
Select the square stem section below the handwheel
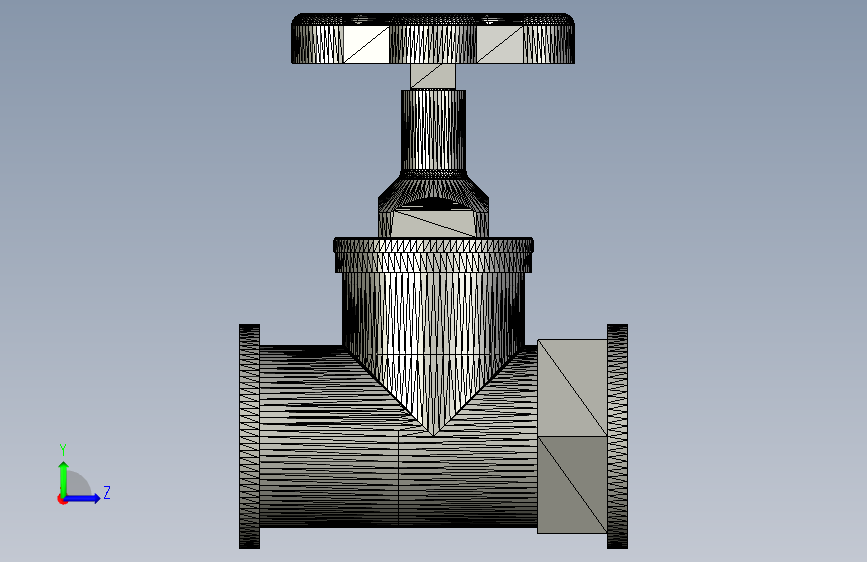(433, 76)
